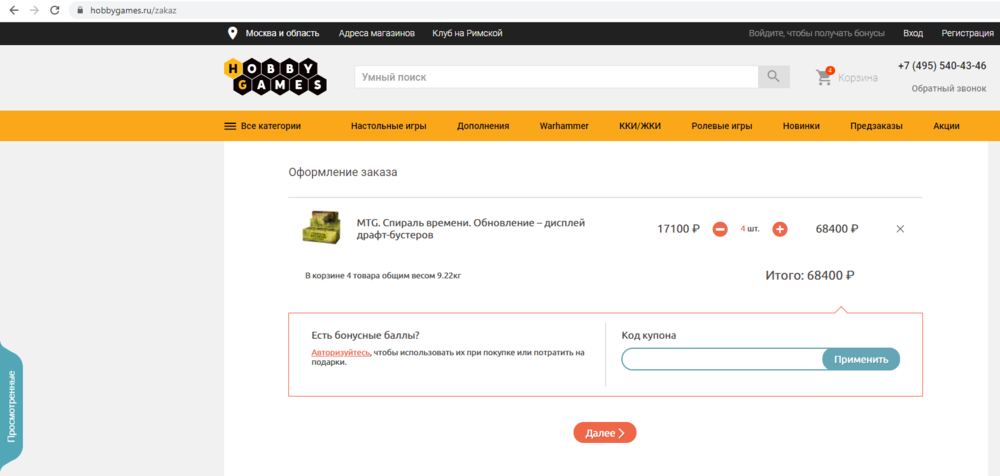Image resolution: width=1000 pixels, height=476 pixels.
Task: Click the search magnifier icon
Action: point(773,77)
